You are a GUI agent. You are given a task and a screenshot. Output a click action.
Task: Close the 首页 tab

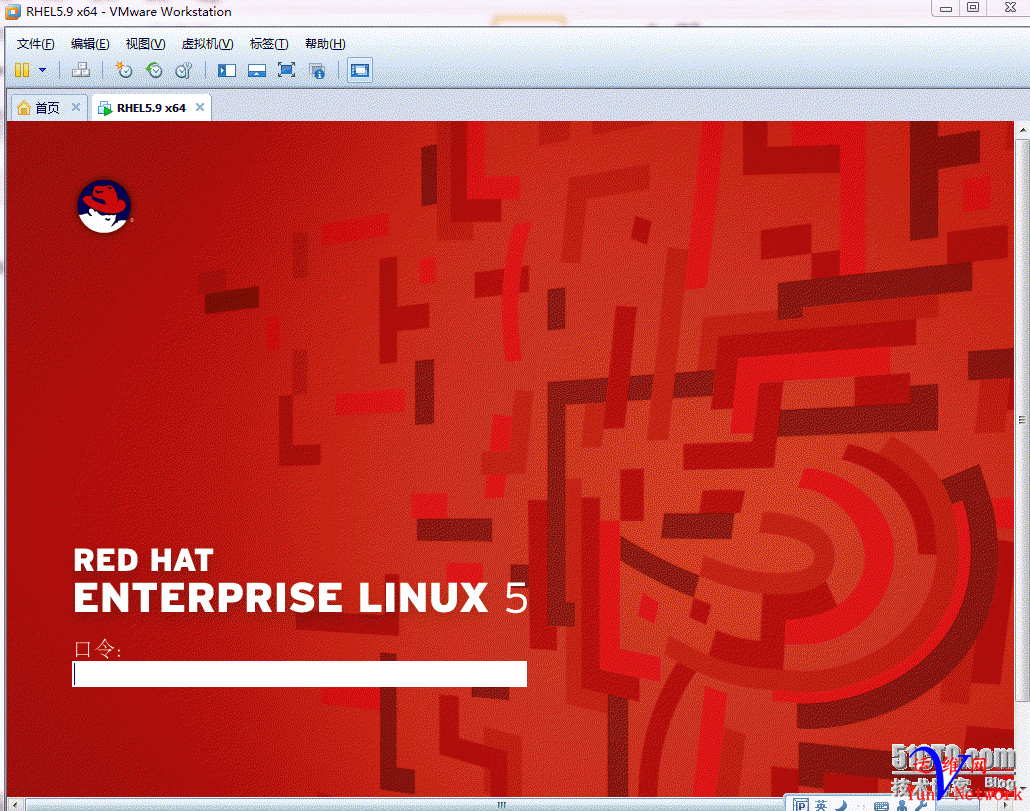pyautogui.click(x=76, y=107)
